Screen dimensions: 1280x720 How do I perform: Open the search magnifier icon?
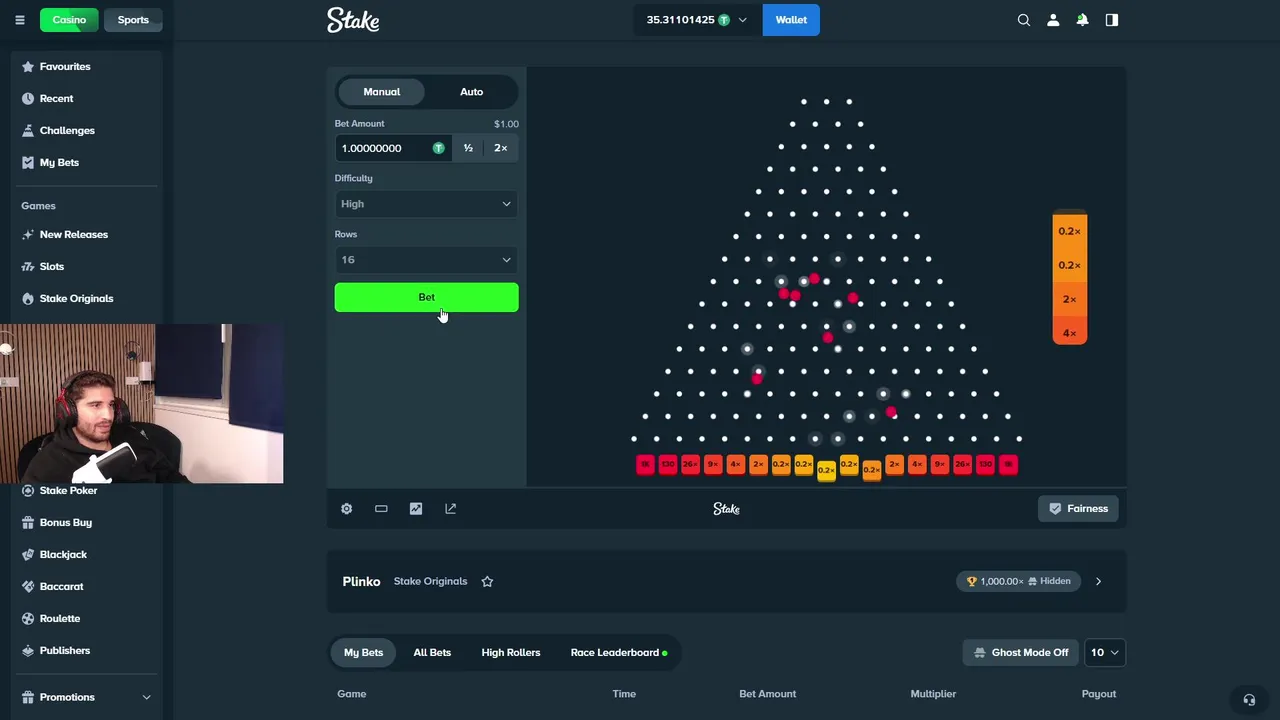(1024, 20)
